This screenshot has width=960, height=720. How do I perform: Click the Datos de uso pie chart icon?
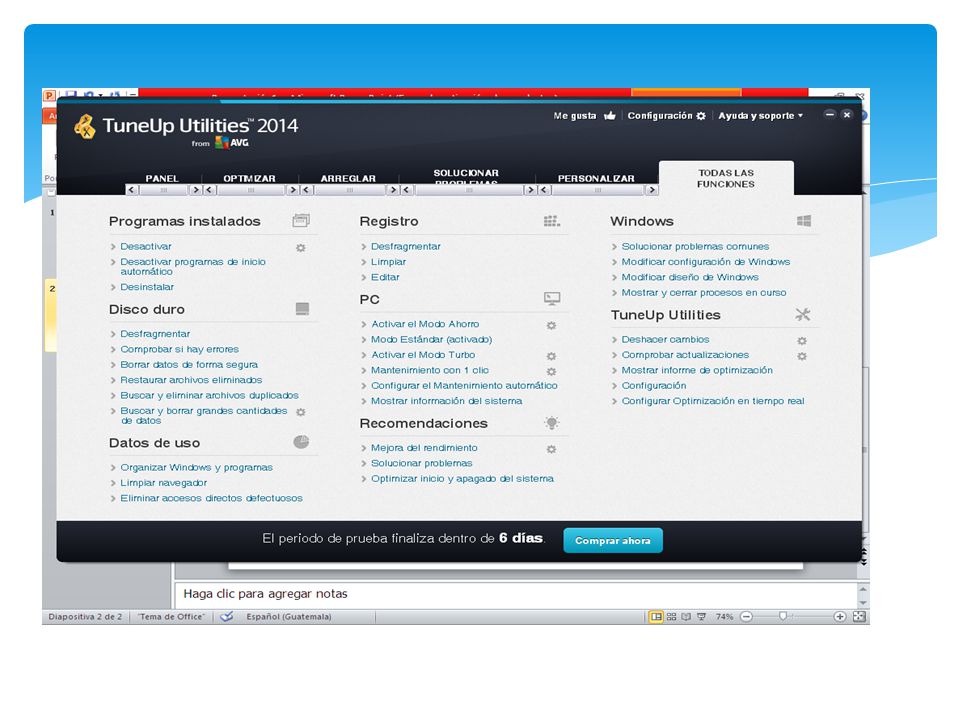[301, 441]
